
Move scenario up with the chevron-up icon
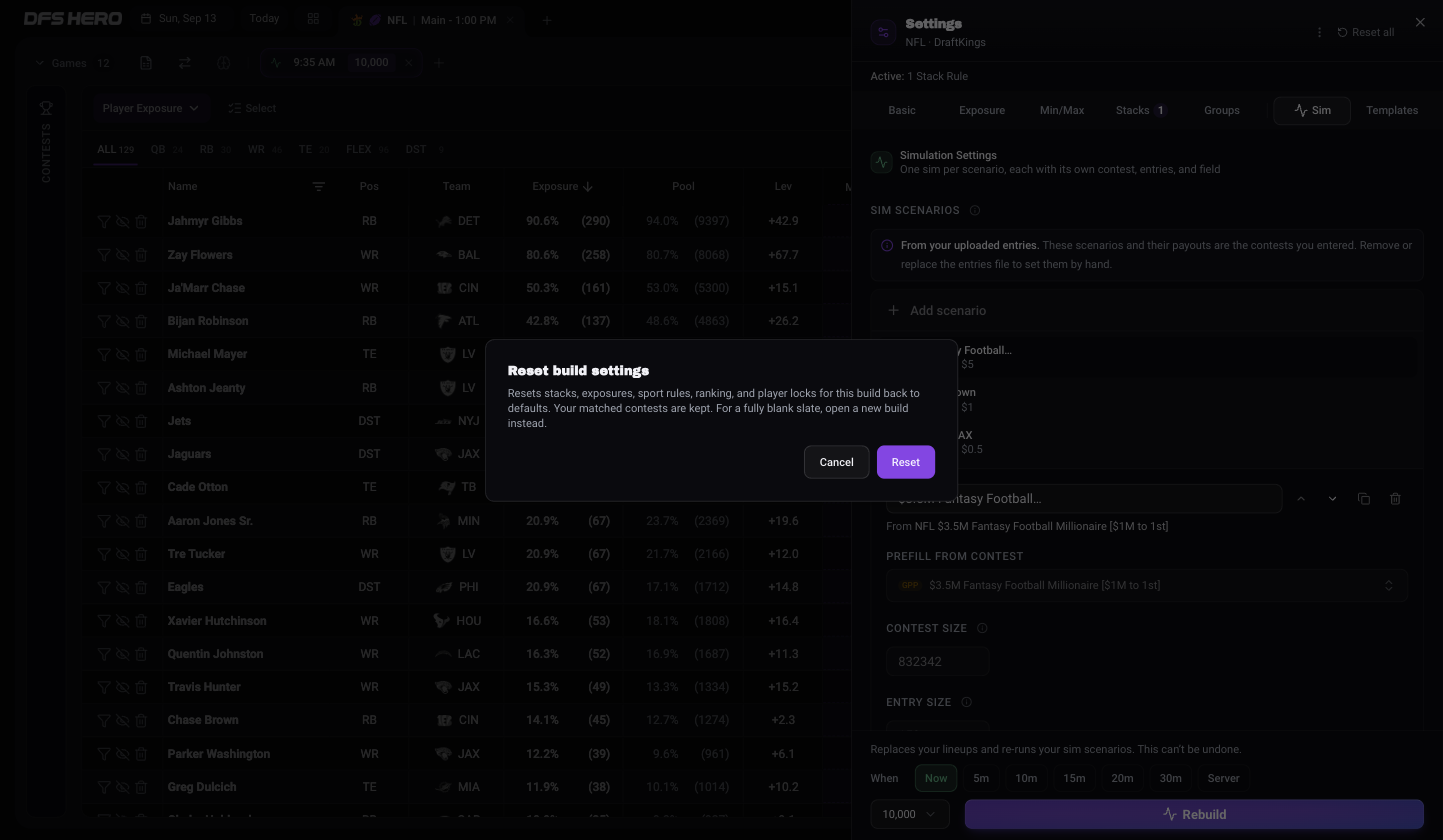click(x=1301, y=499)
